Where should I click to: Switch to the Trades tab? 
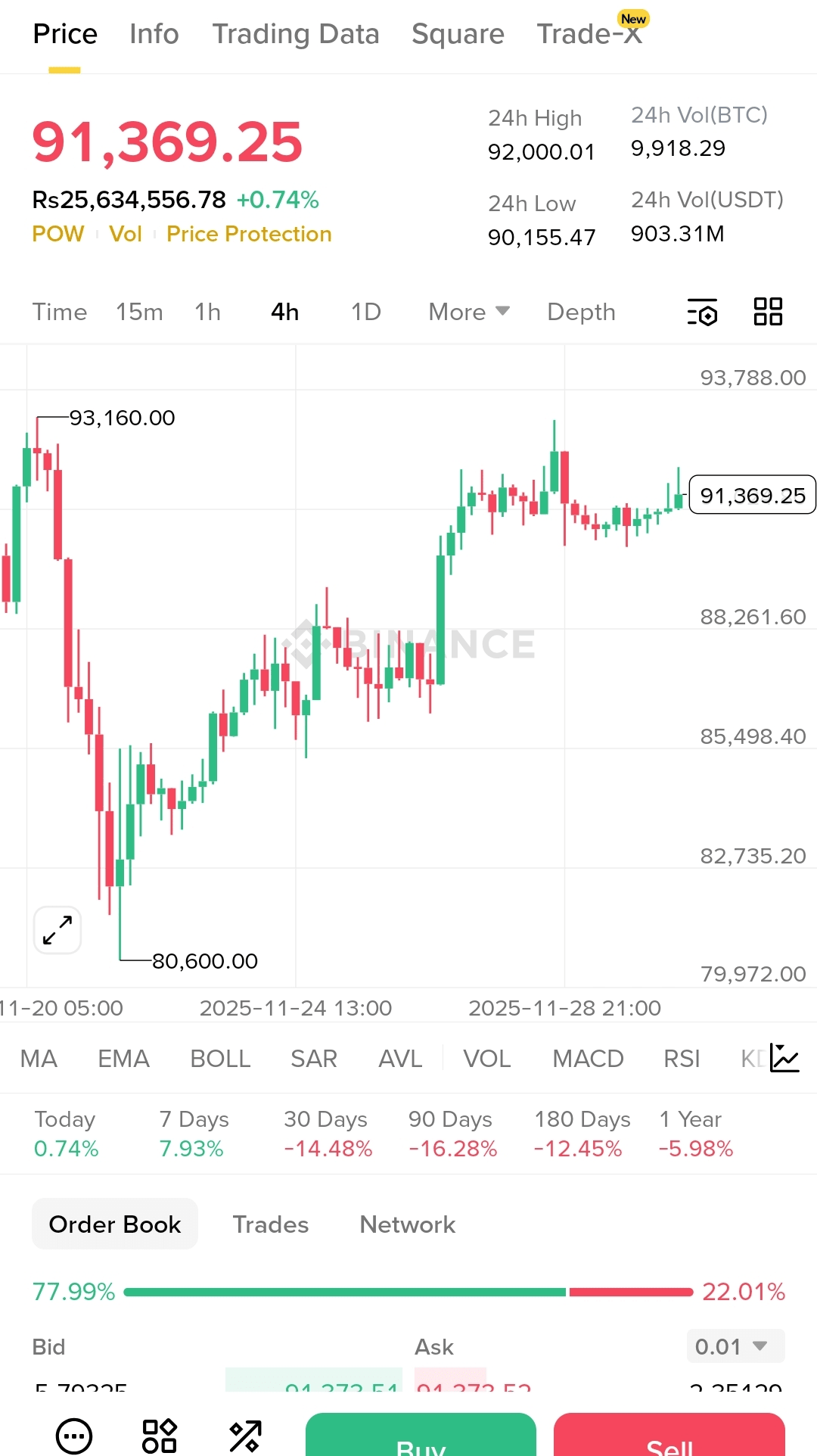270,1224
